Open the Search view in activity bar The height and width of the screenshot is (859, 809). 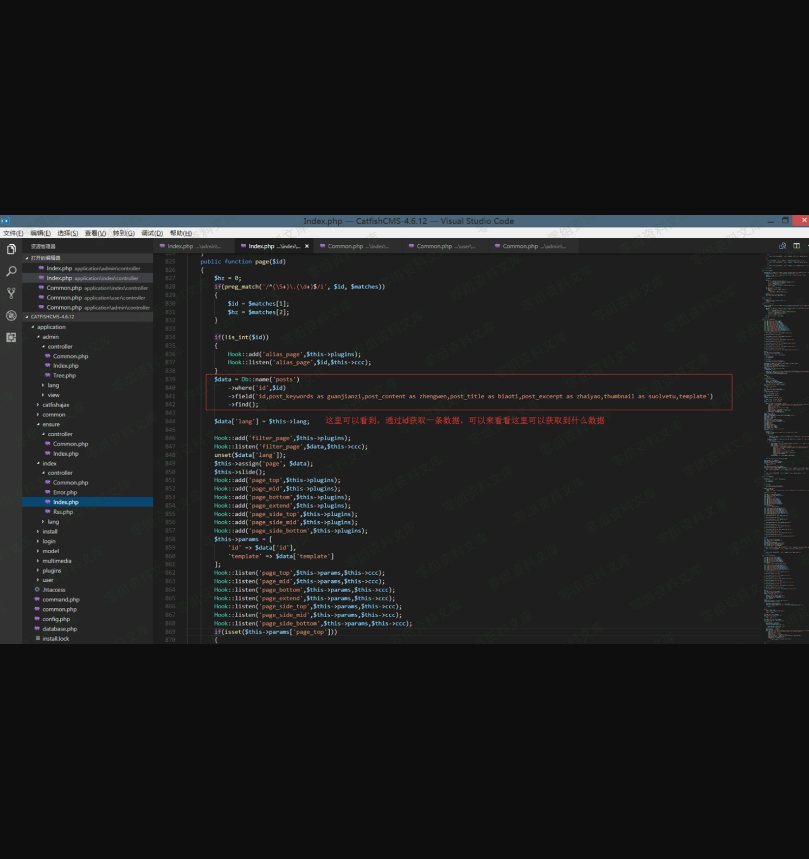11,271
